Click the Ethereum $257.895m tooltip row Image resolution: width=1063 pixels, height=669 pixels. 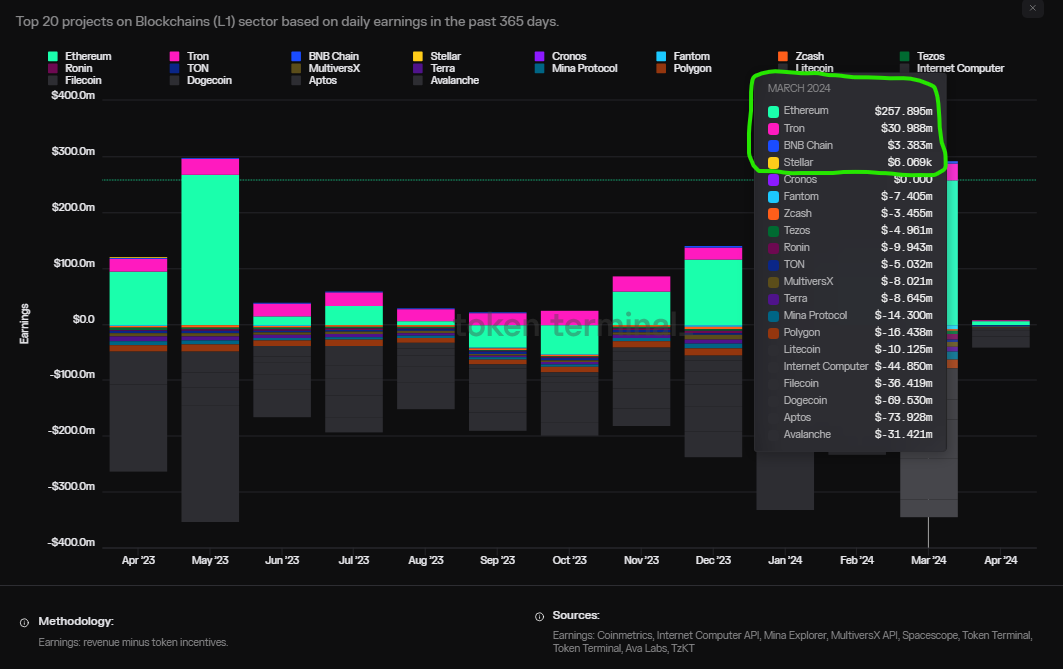coord(850,111)
